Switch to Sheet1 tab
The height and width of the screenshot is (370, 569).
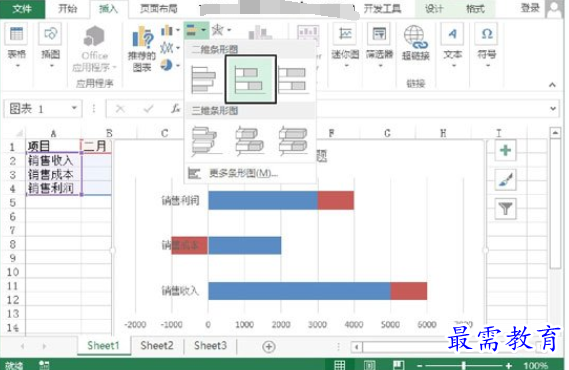click(x=103, y=345)
